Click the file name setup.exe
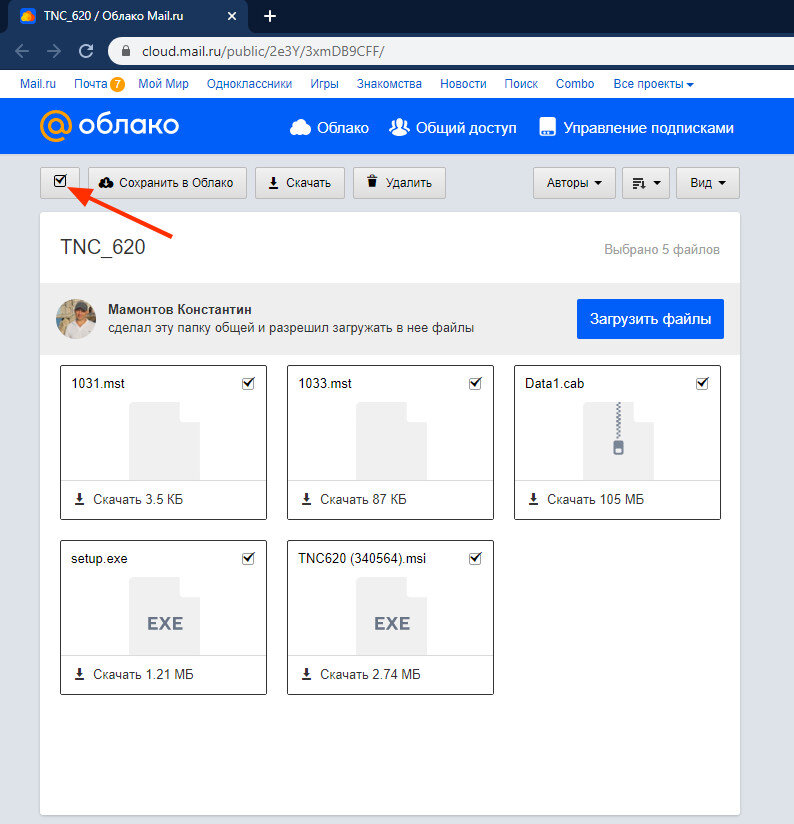Image resolution: width=794 pixels, height=824 pixels. pyautogui.click(x=99, y=559)
